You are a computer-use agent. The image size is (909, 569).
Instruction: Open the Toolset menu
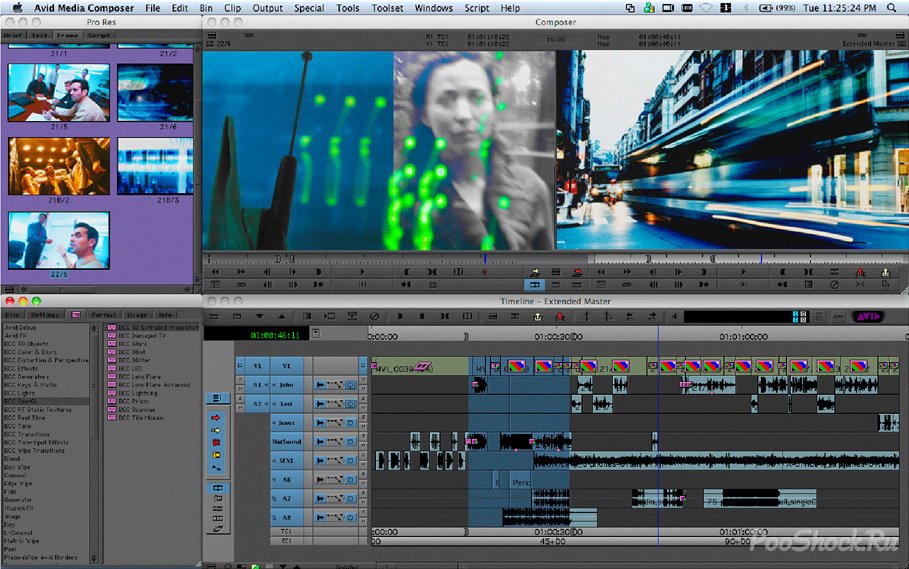[387, 8]
